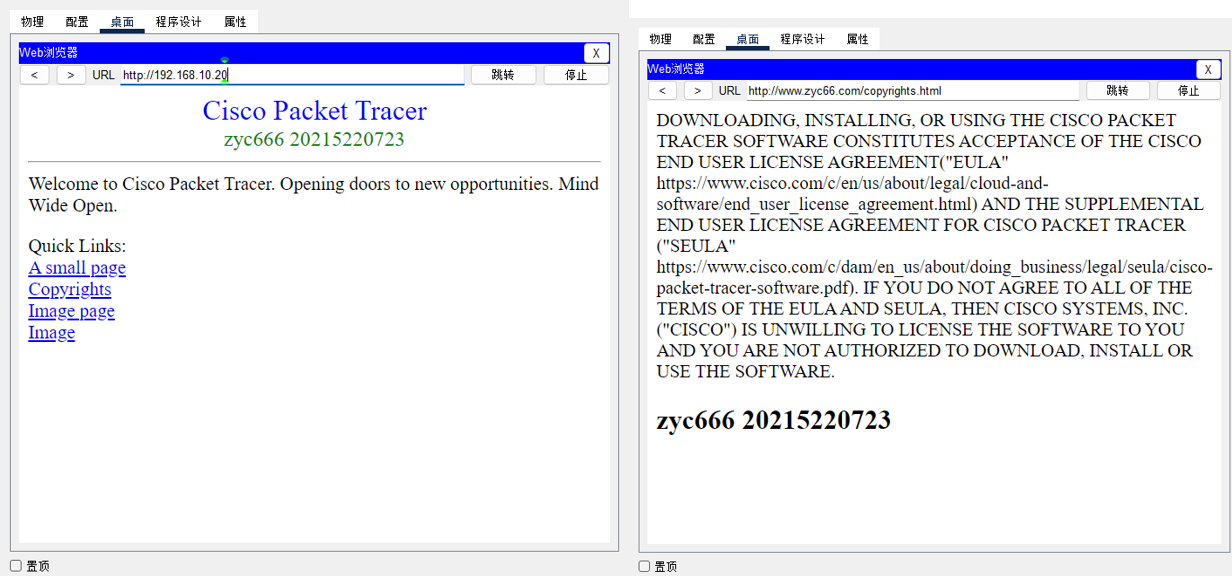Open the 'Image page' link
Viewport: 1232px width, 576px height.
pyautogui.click(x=71, y=311)
